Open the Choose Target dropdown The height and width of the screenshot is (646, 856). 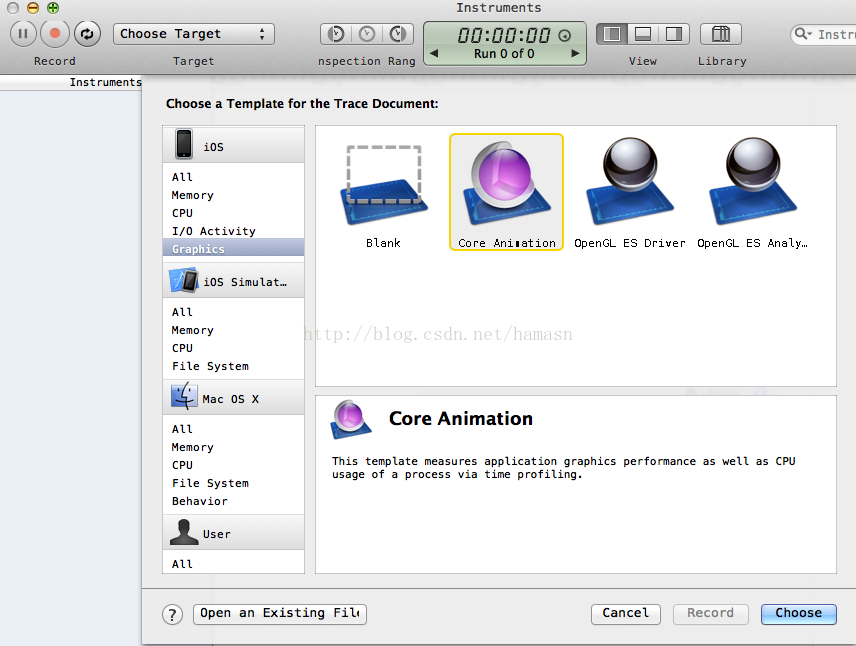(x=194, y=34)
